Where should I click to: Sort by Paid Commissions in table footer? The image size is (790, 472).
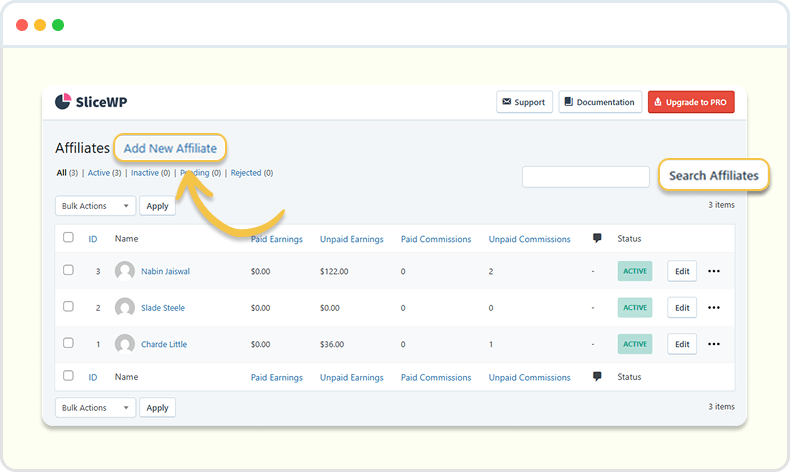pyautogui.click(x=436, y=377)
